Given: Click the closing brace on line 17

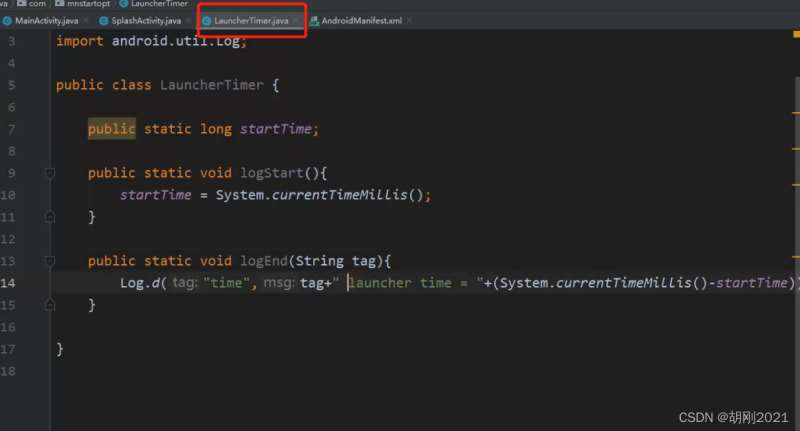Looking at the screenshot, I should pos(60,349).
